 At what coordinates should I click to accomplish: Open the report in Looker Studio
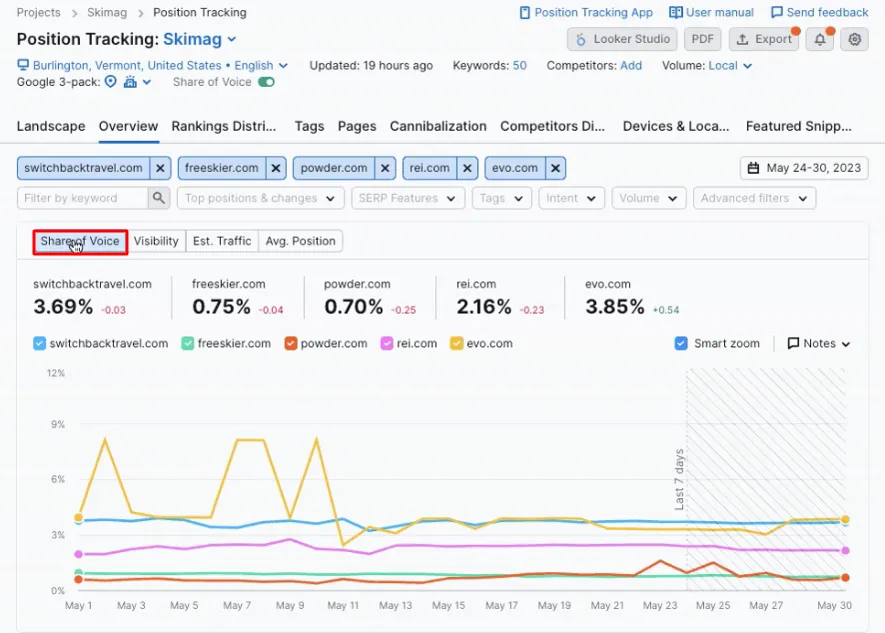point(622,39)
